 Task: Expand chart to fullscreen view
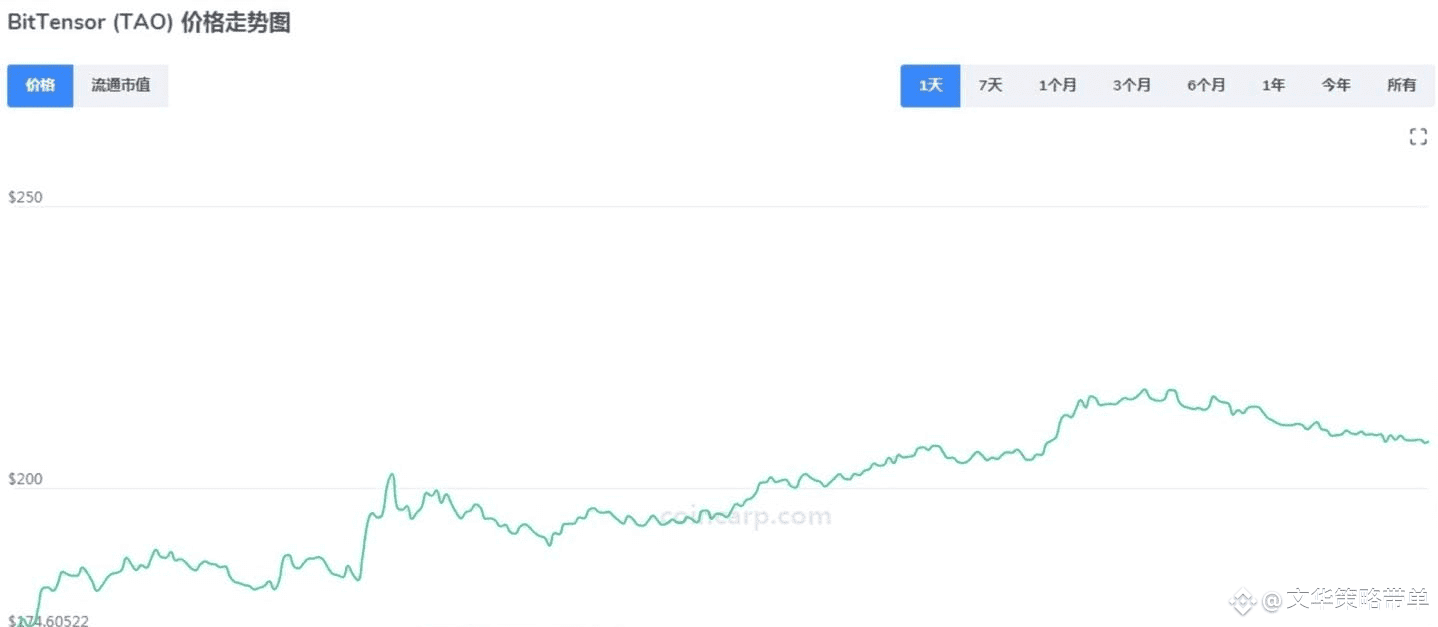pyautogui.click(x=1418, y=137)
